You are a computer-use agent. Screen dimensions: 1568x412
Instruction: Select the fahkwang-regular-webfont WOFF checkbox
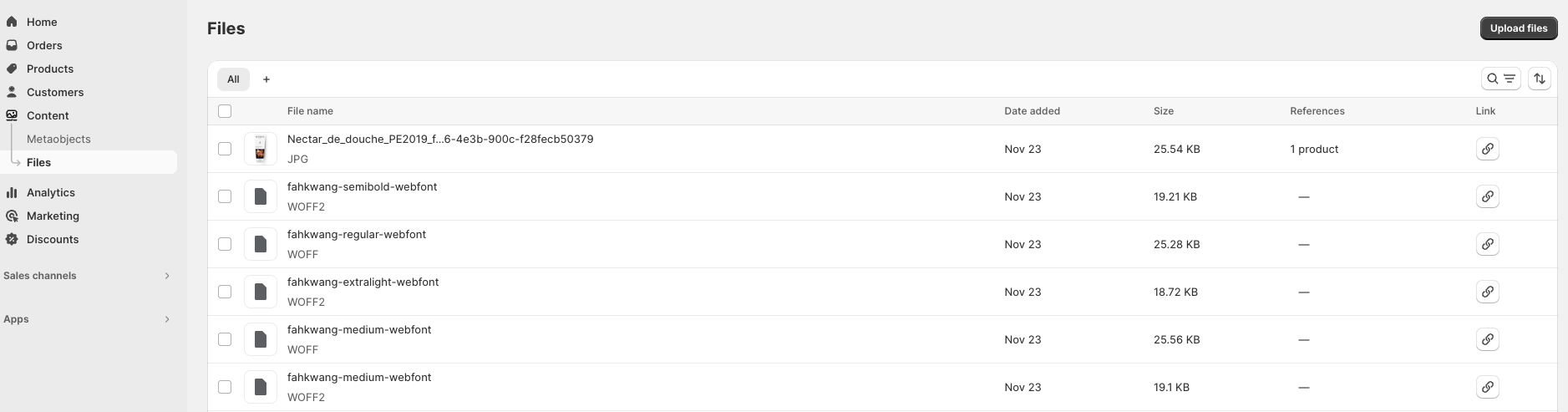[225, 244]
